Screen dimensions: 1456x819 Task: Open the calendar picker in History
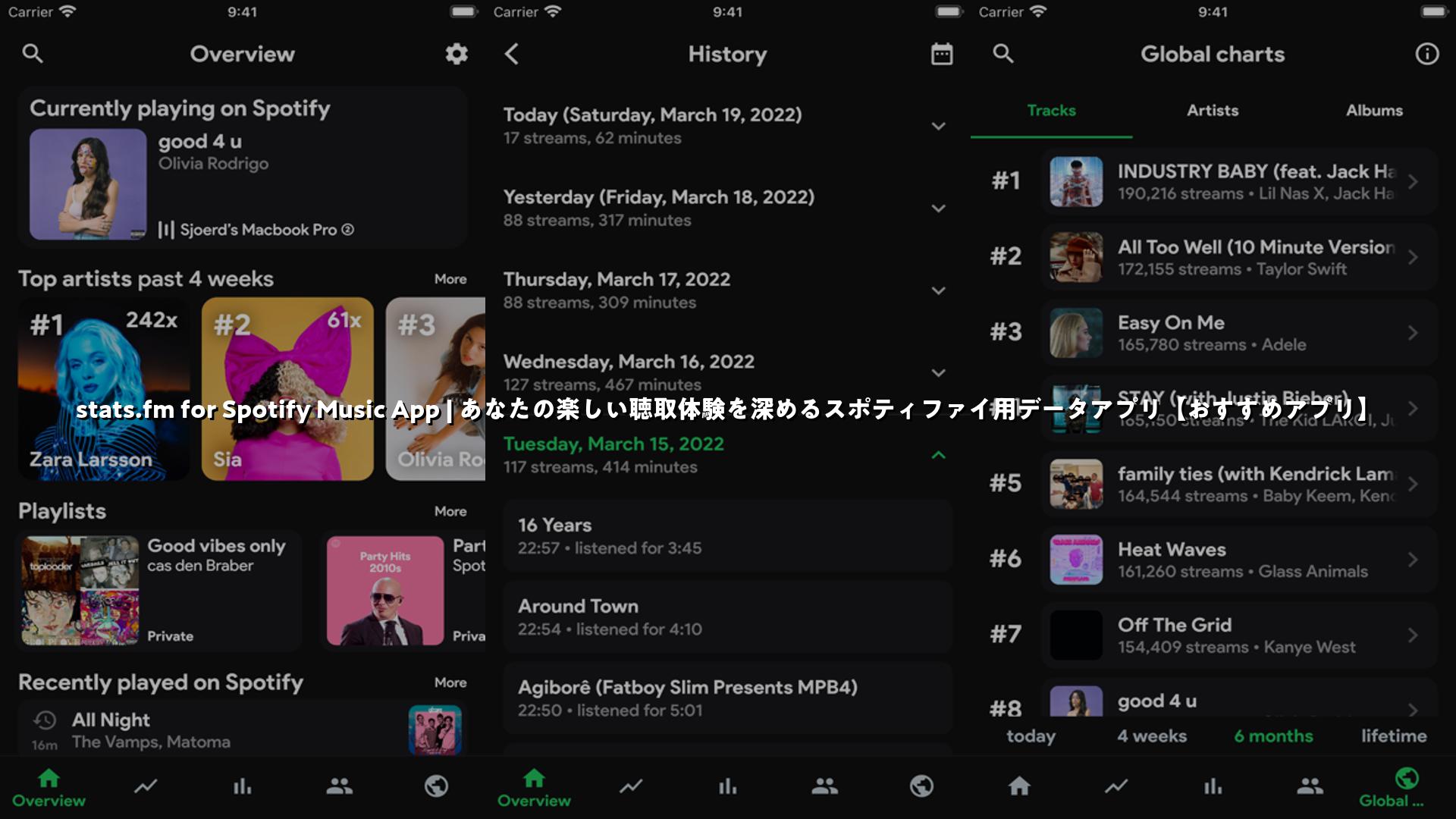(x=942, y=54)
